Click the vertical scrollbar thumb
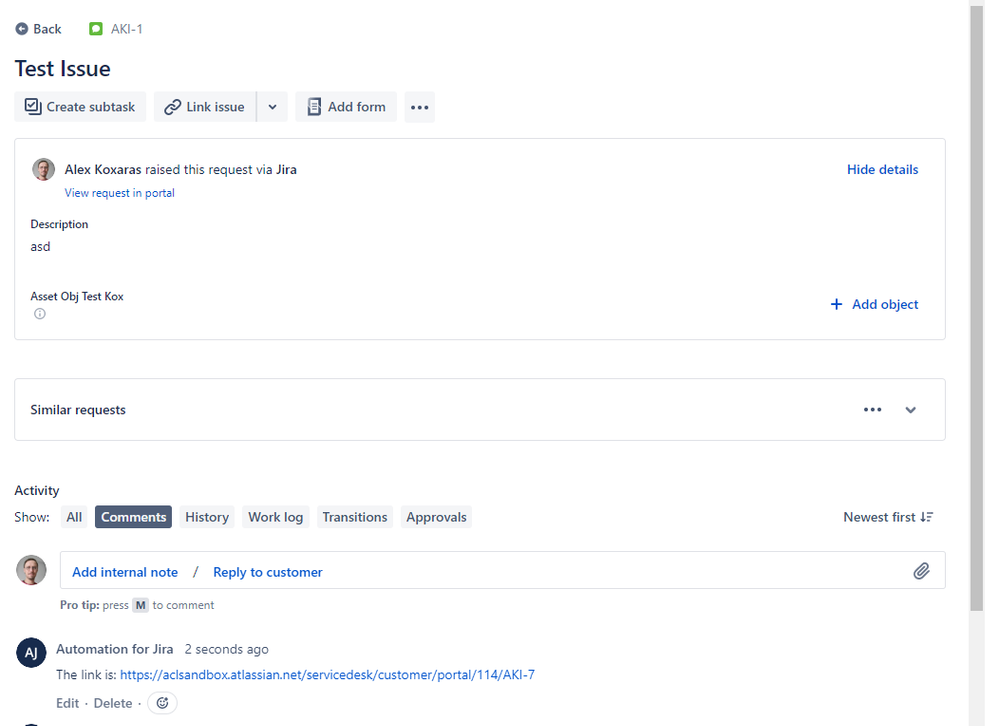This screenshot has height=726, width=999. (977, 308)
